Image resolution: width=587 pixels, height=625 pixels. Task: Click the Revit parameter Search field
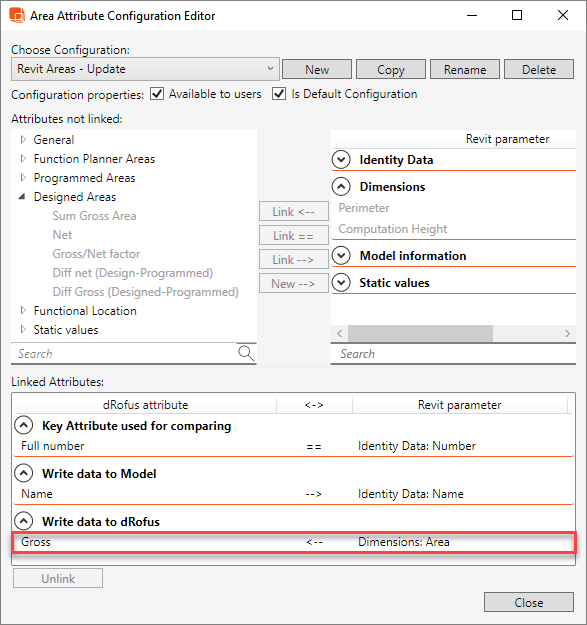(453, 354)
